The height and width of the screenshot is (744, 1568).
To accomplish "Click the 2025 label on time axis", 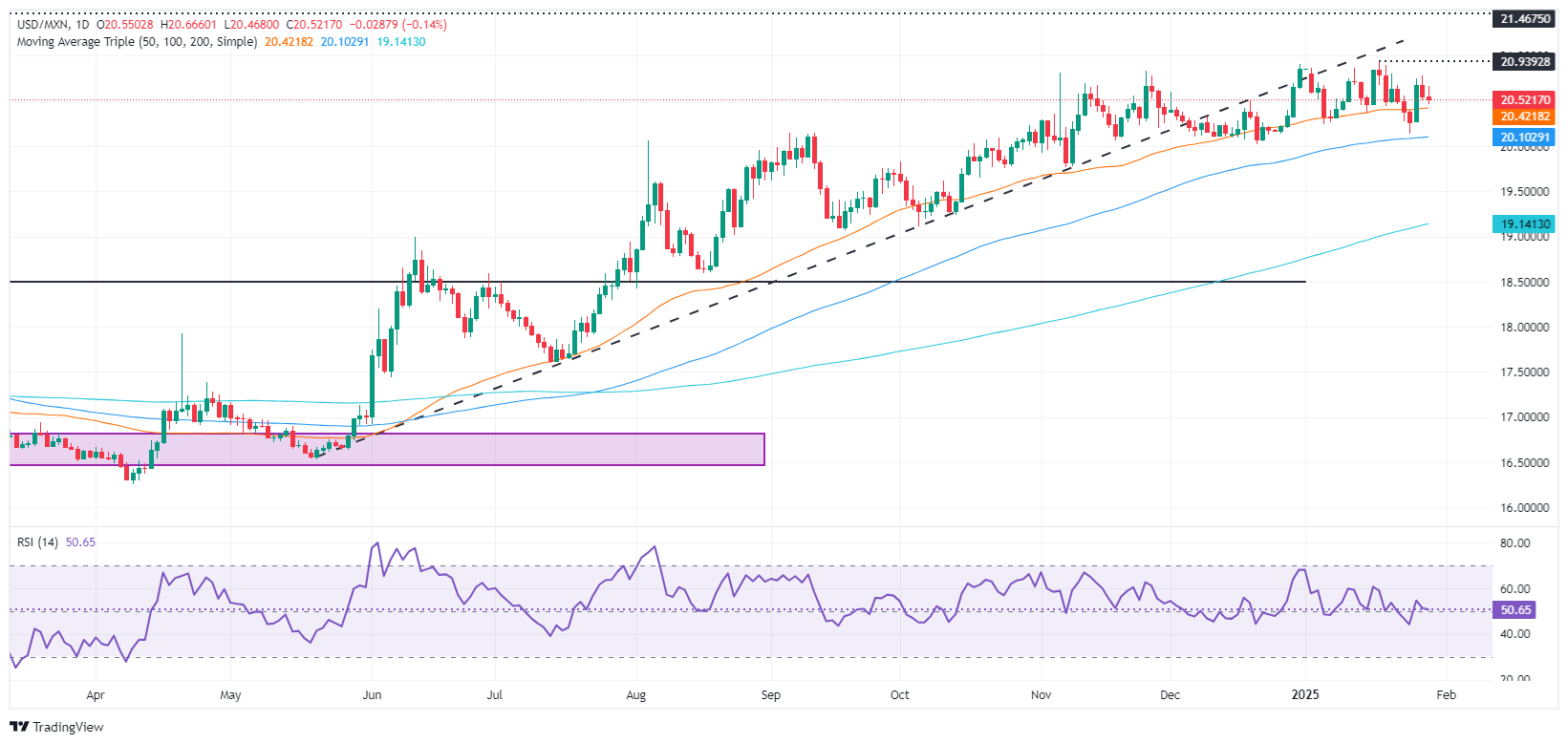I will [x=1305, y=695].
